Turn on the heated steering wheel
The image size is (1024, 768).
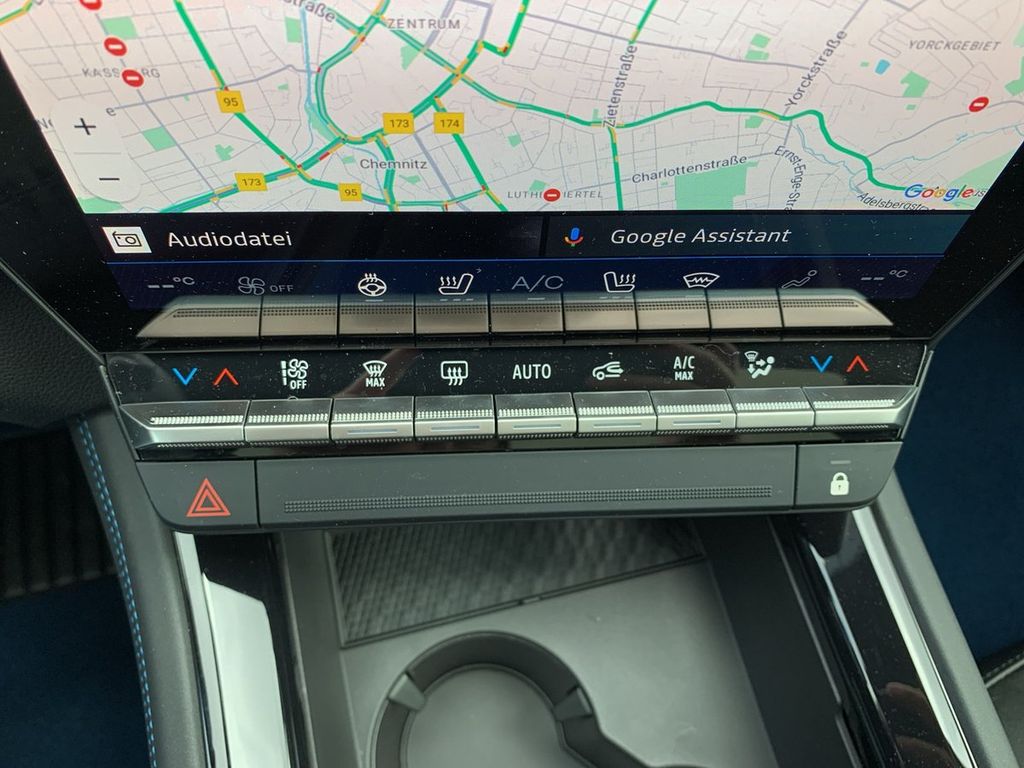point(372,284)
